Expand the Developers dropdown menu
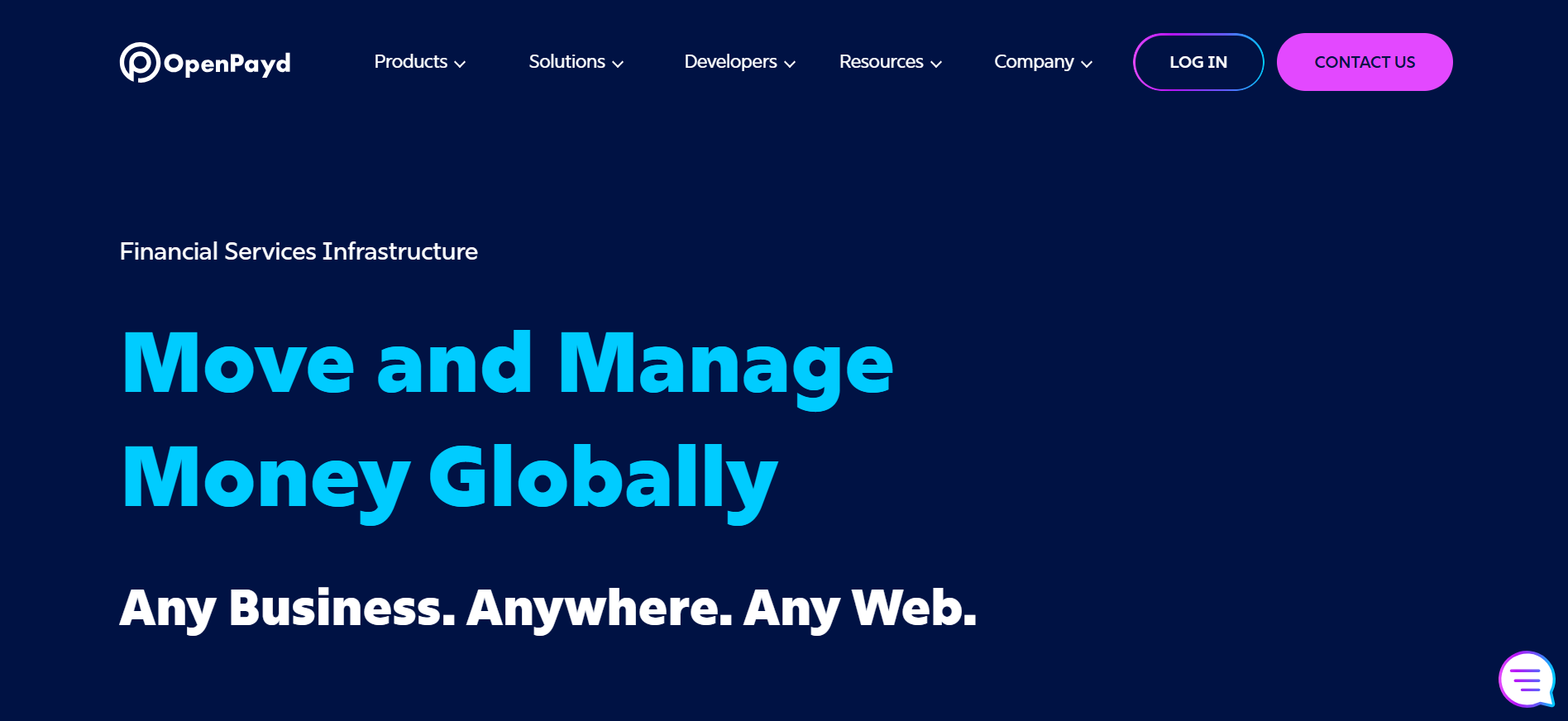 click(740, 62)
